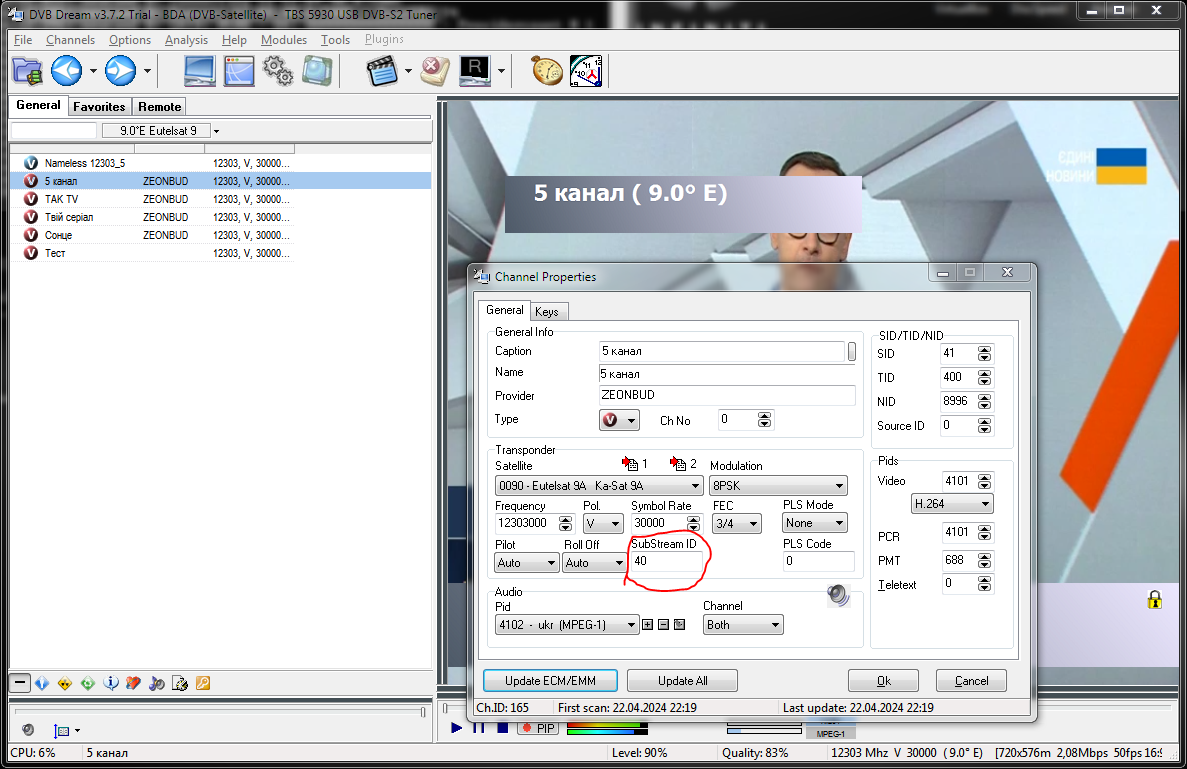Click the remove audio pid minus icon
Screen dimensions: 1187x769
[x=663, y=624]
